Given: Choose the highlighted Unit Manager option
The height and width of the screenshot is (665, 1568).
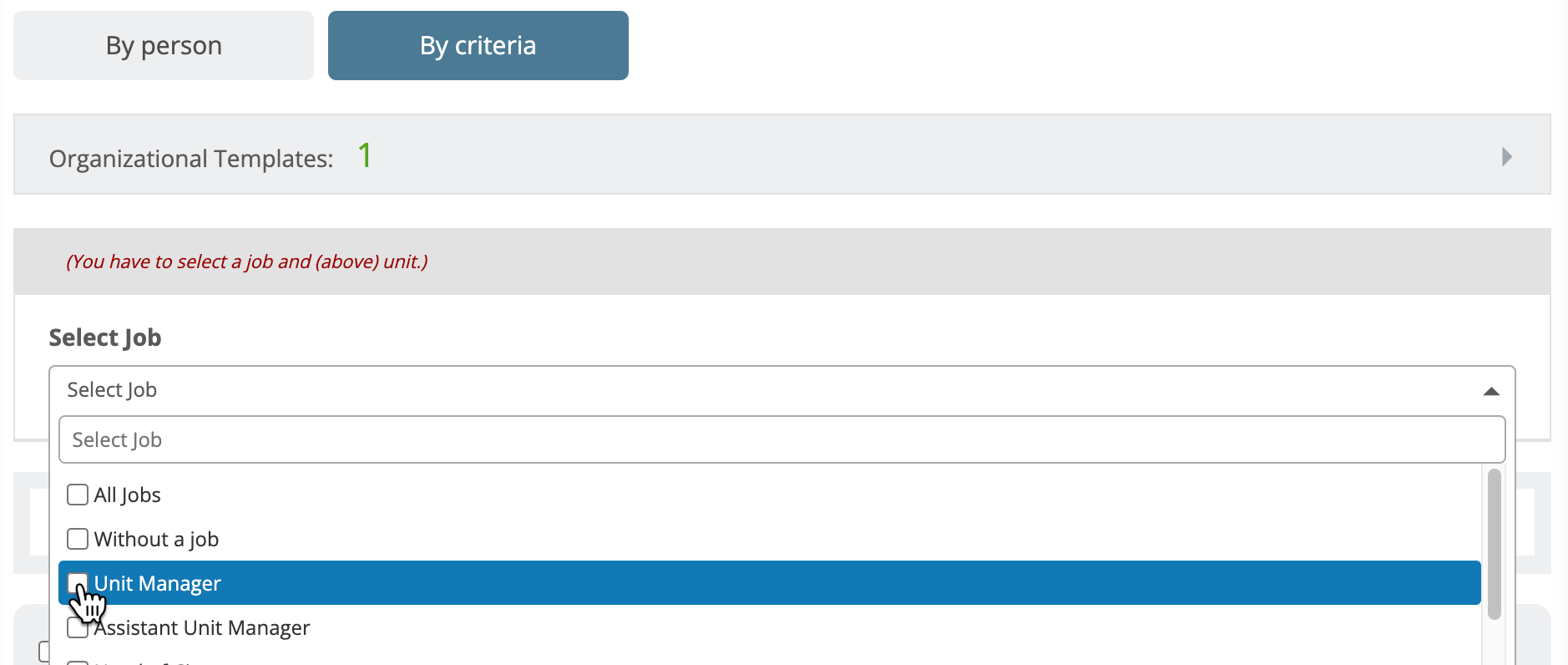Looking at the screenshot, I should click(x=769, y=583).
